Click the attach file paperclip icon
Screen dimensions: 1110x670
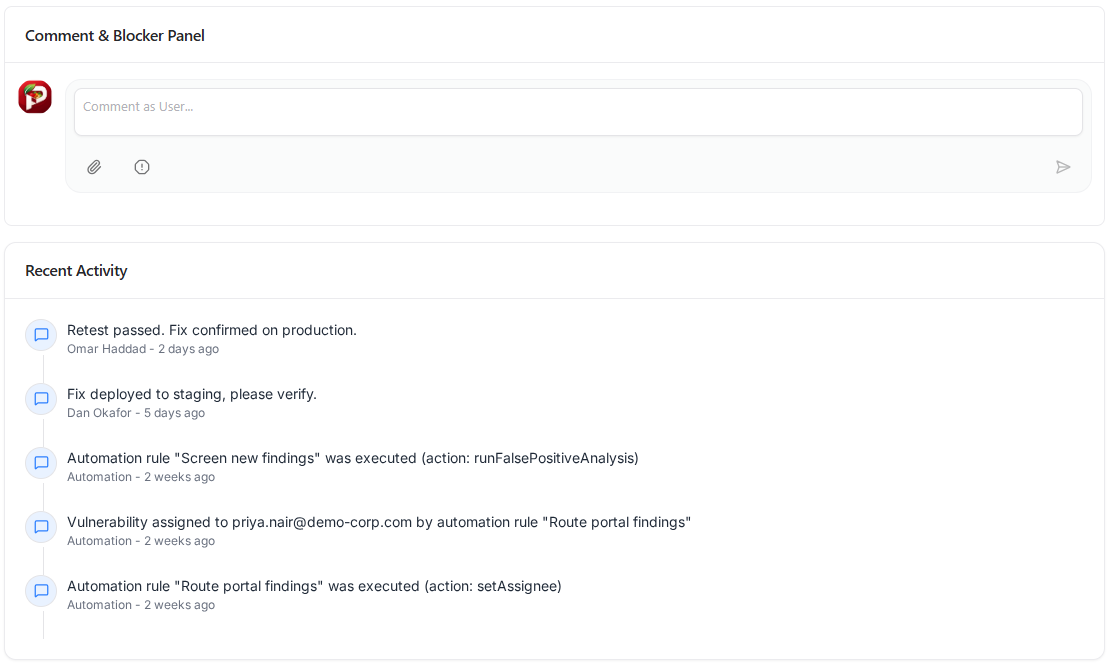point(94,167)
